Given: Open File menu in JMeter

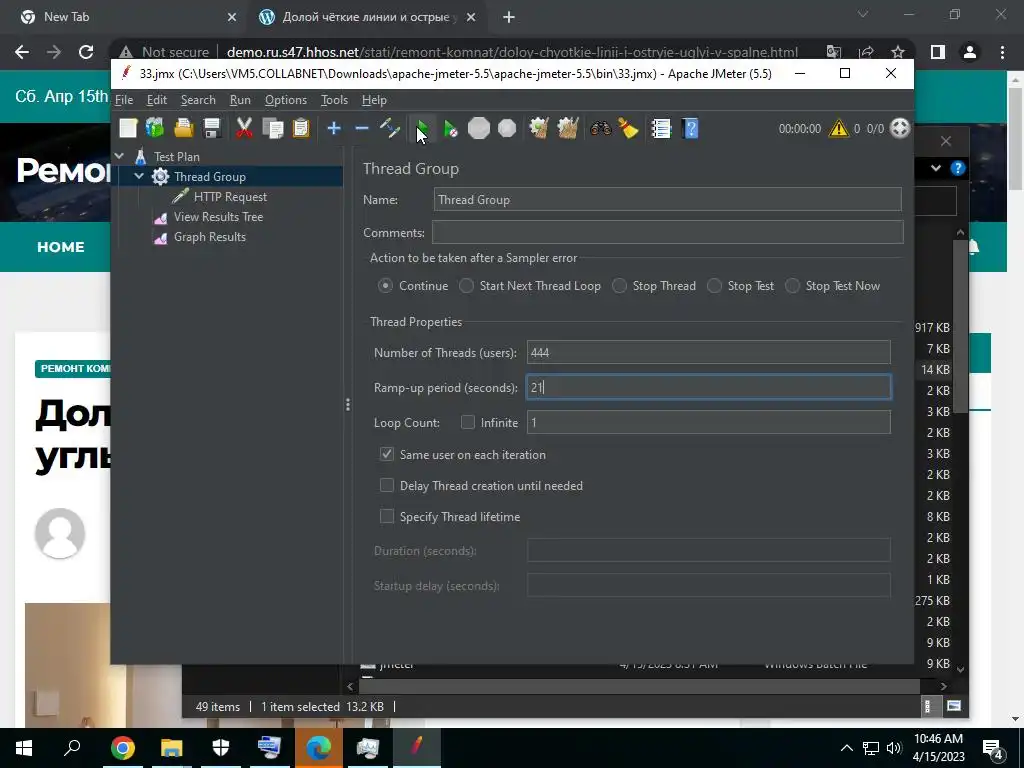Looking at the screenshot, I should [x=124, y=100].
